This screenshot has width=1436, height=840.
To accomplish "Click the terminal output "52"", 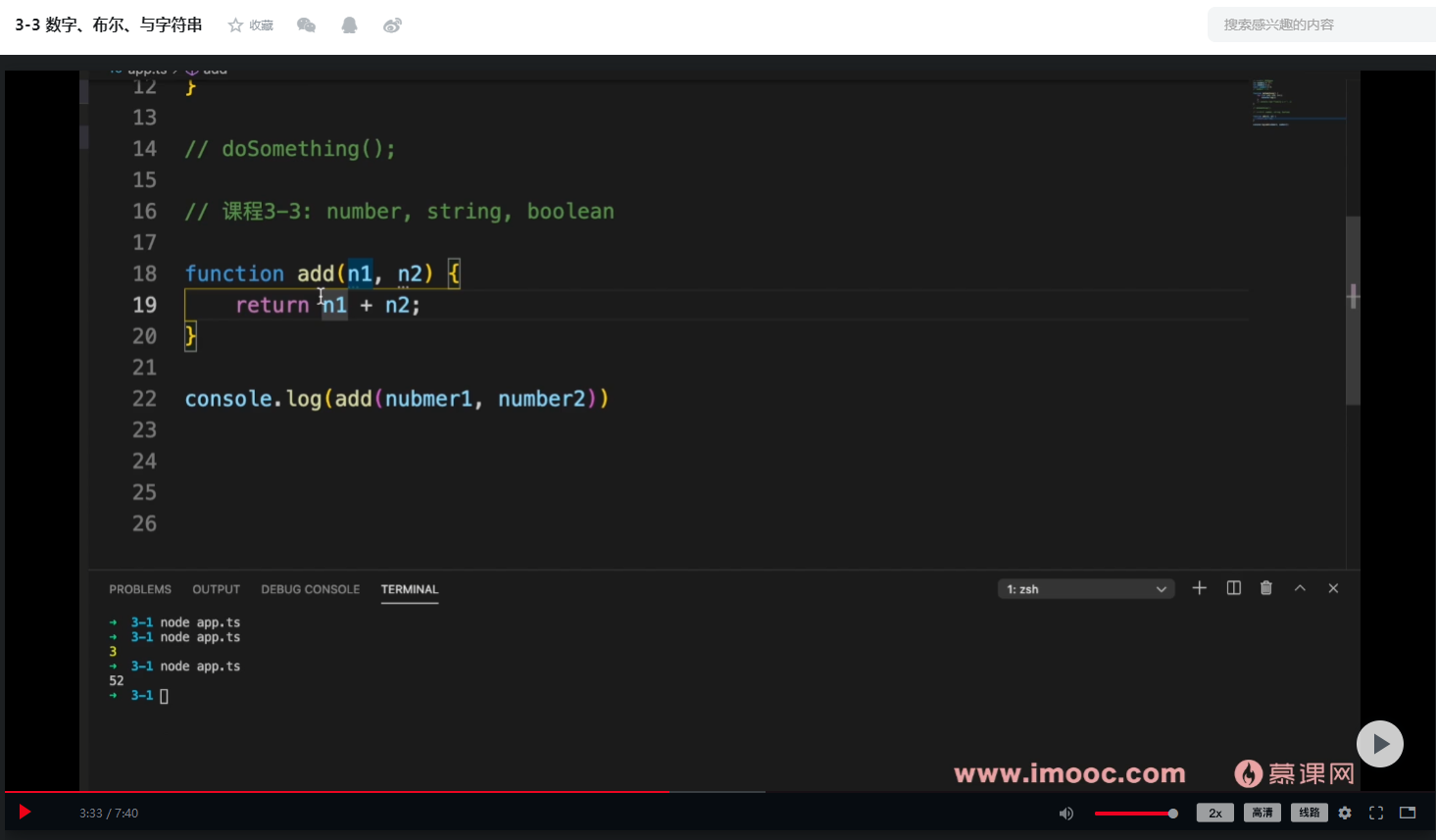I will click(117, 680).
